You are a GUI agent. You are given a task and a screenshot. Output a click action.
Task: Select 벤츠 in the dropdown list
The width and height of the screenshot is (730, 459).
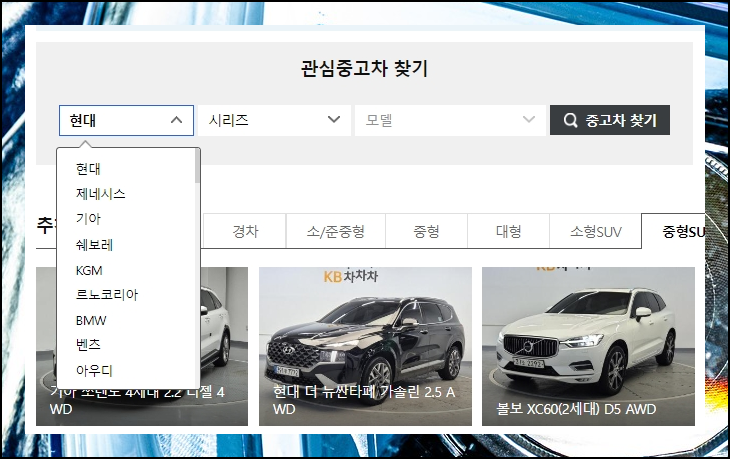coord(88,345)
